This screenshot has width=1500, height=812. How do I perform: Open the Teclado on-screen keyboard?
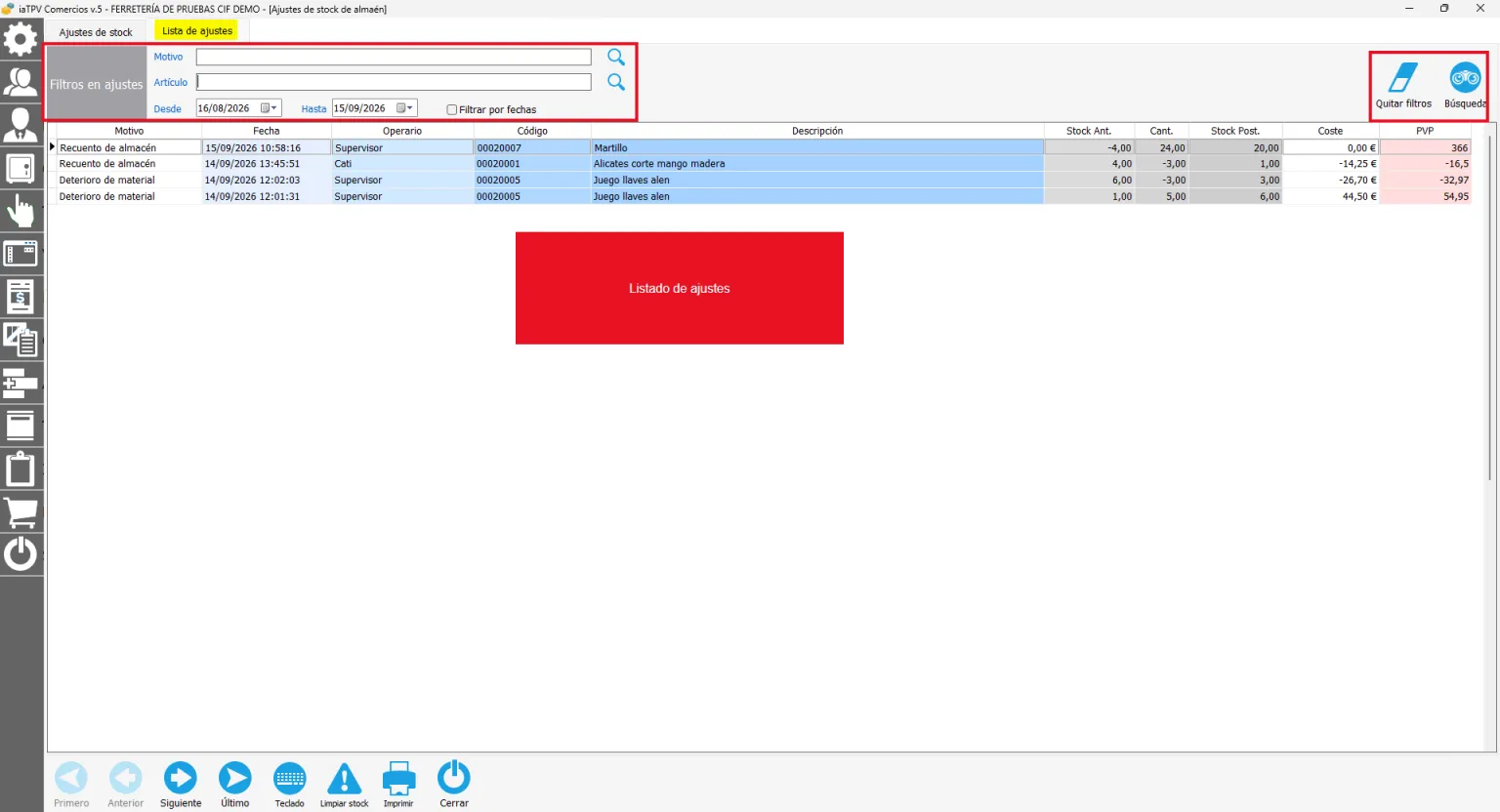point(290,785)
